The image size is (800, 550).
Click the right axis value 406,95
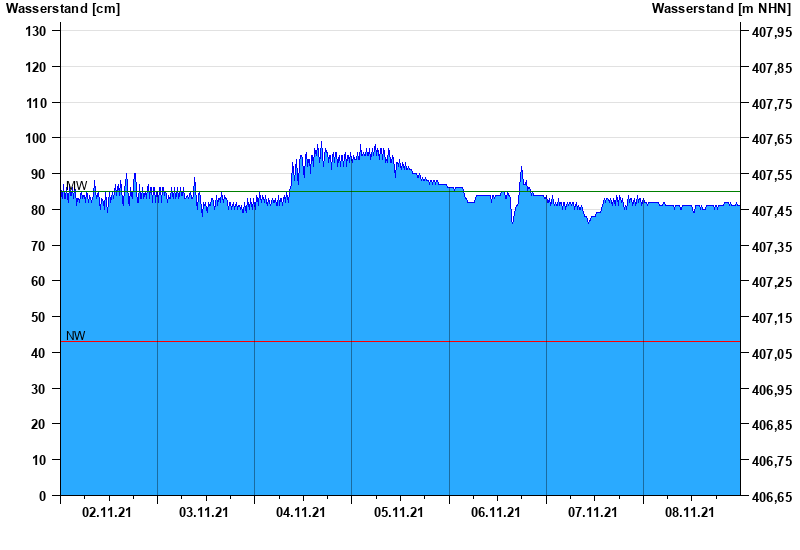pos(772,390)
